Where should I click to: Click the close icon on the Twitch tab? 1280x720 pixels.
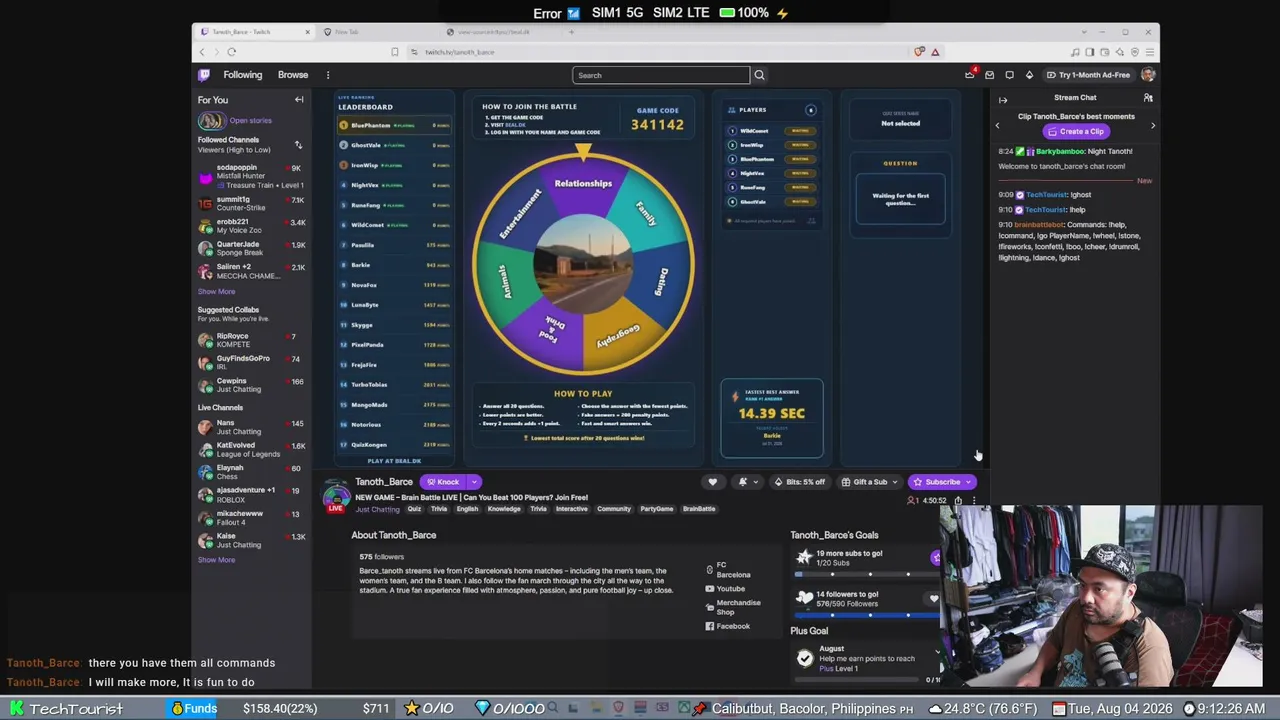pos(307,32)
